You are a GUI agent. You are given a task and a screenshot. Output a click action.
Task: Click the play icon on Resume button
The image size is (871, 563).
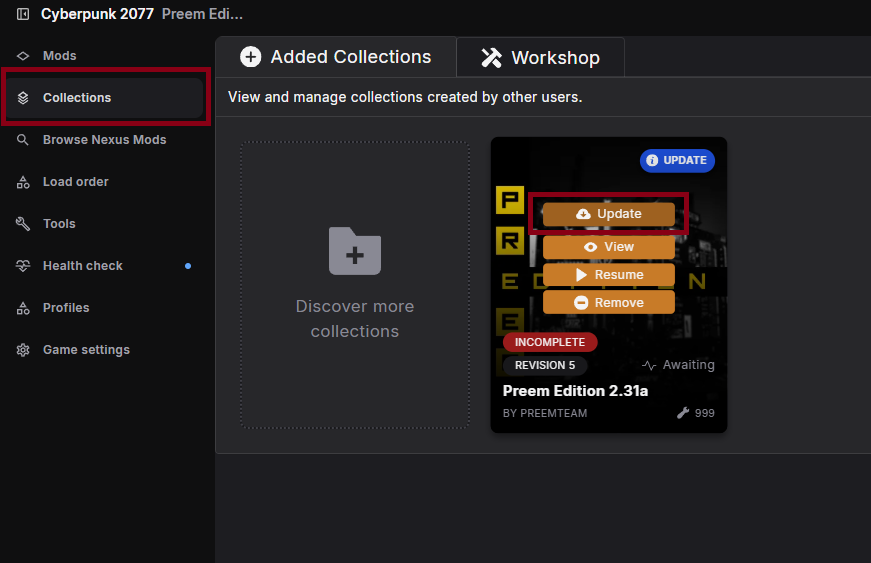(581, 275)
